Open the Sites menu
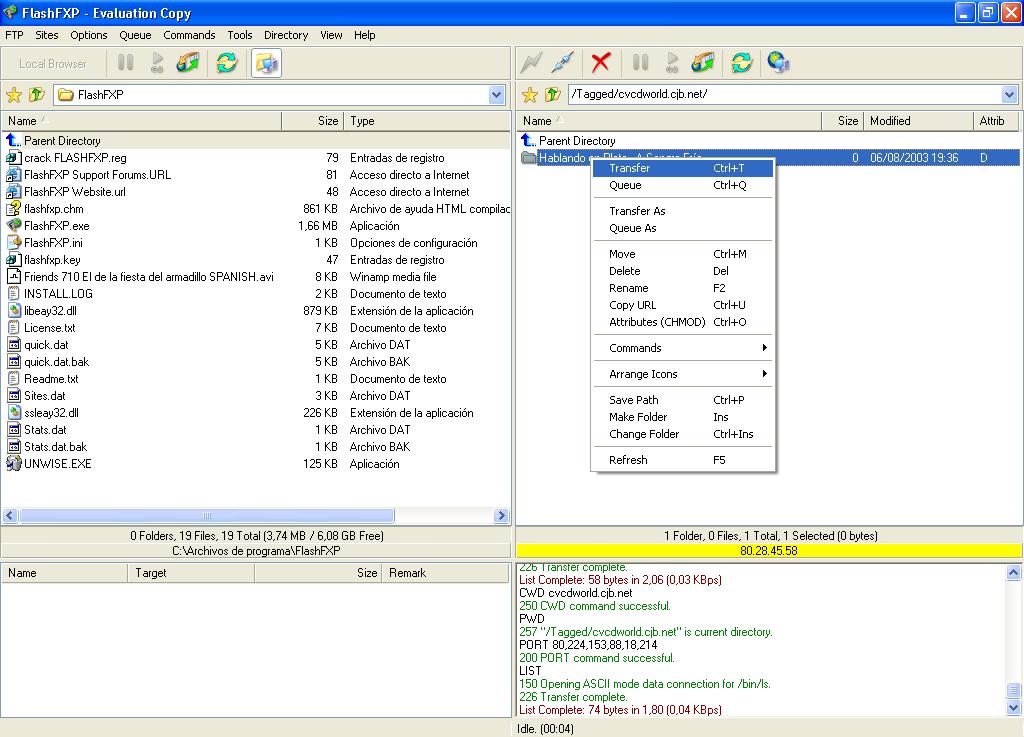 [46, 35]
